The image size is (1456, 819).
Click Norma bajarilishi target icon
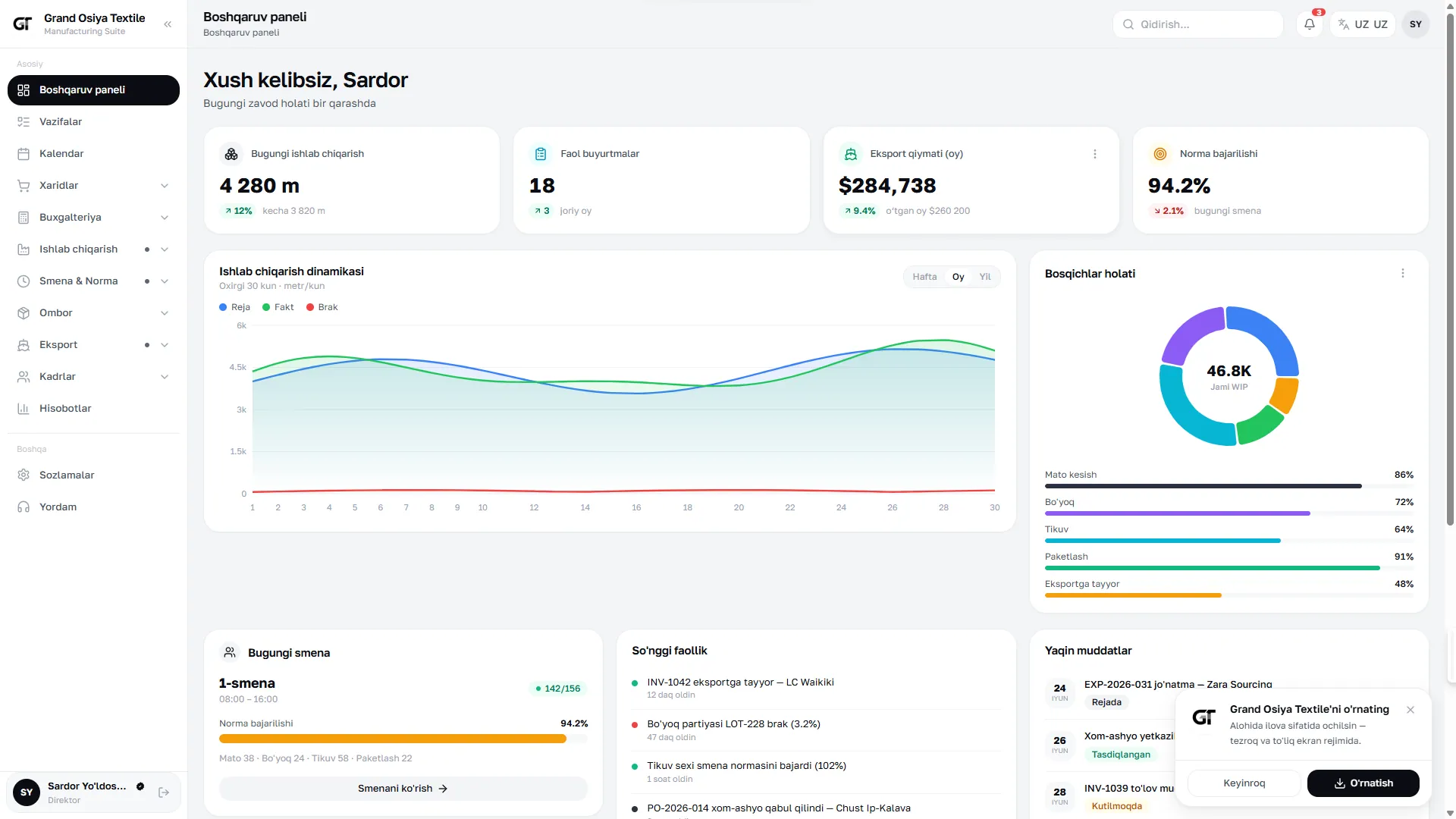pos(1159,154)
